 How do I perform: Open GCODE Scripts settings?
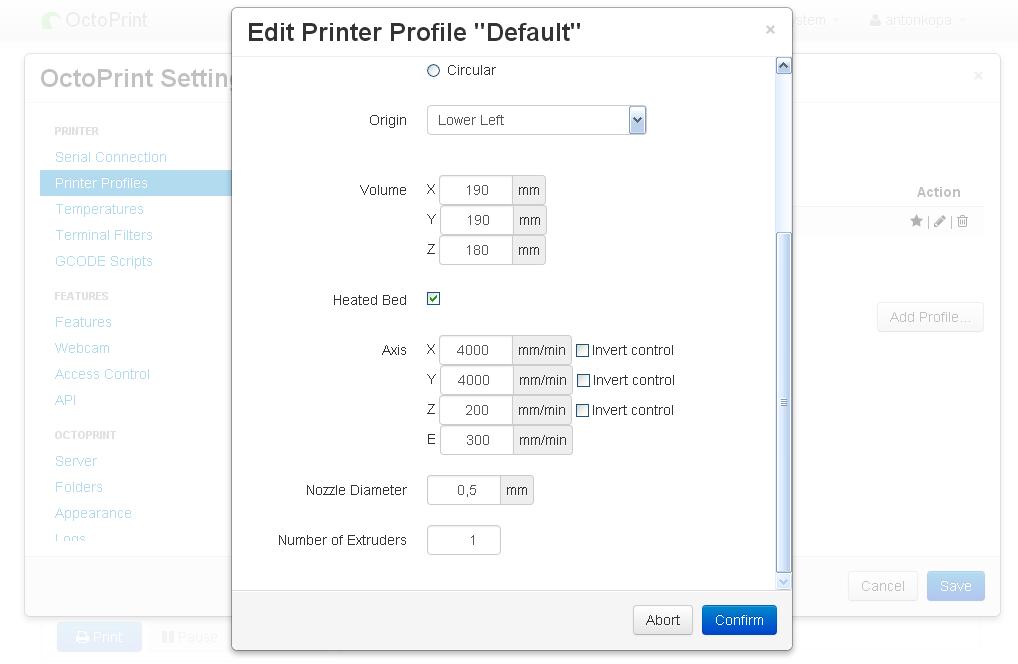click(x=104, y=261)
